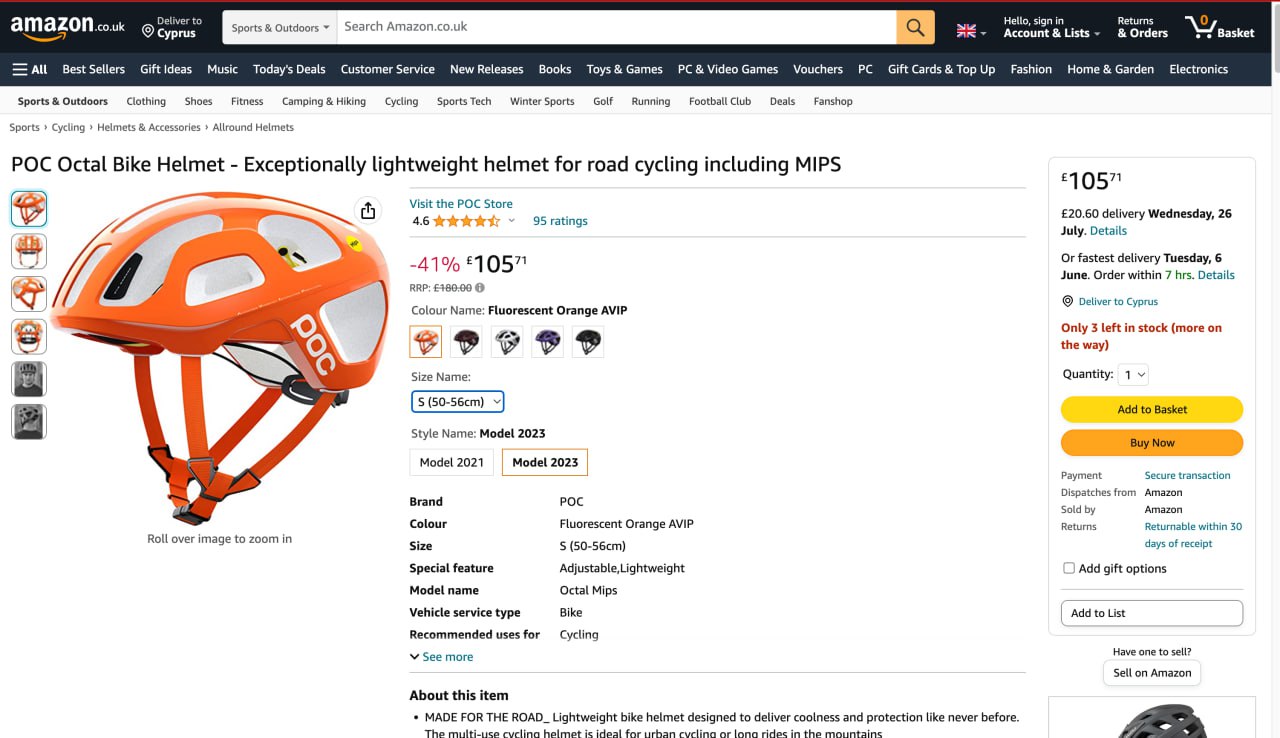The width and height of the screenshot is (1280, 738).
Task: Open Today's Deals in navigation bar
Action: pos(289,69)
